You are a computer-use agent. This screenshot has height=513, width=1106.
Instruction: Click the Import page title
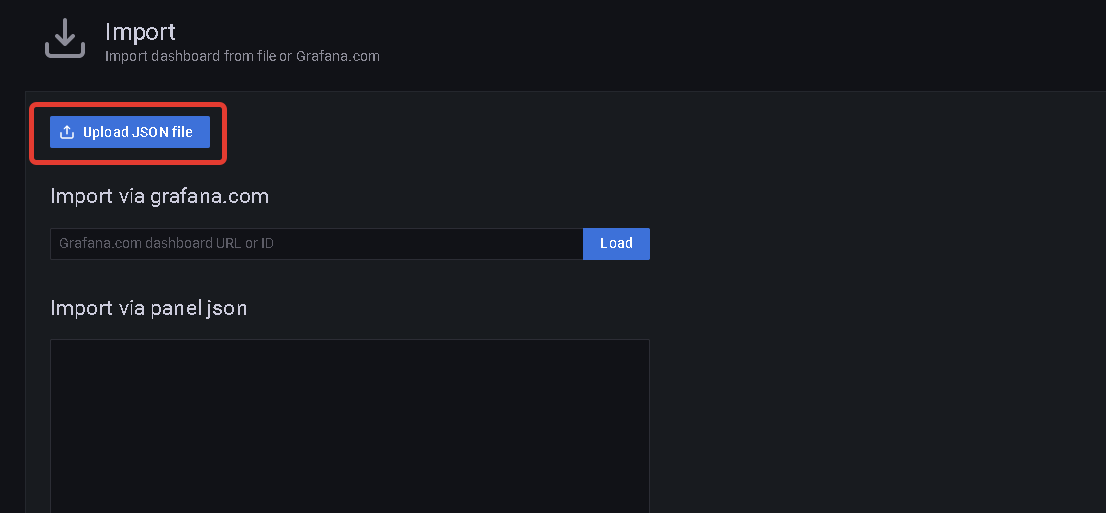click(140, 33)
